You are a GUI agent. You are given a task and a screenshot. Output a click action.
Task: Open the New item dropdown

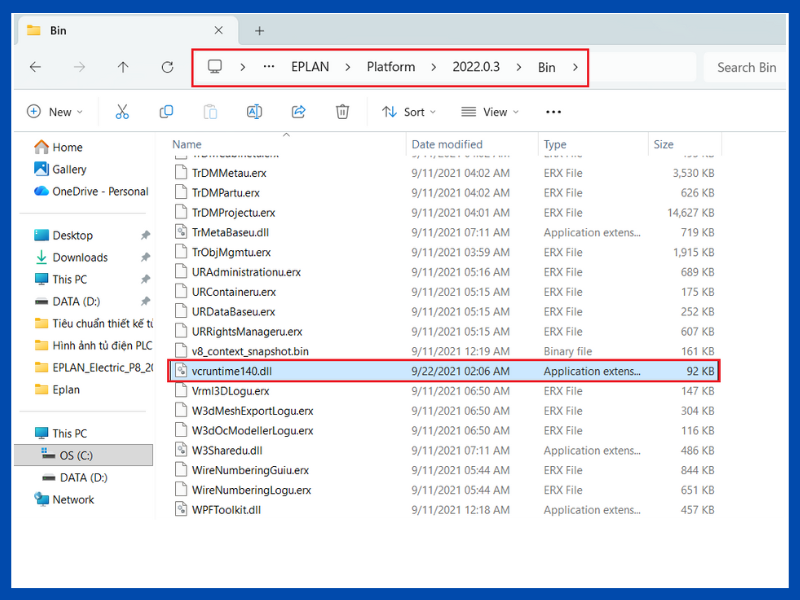(x=55, y=112)
